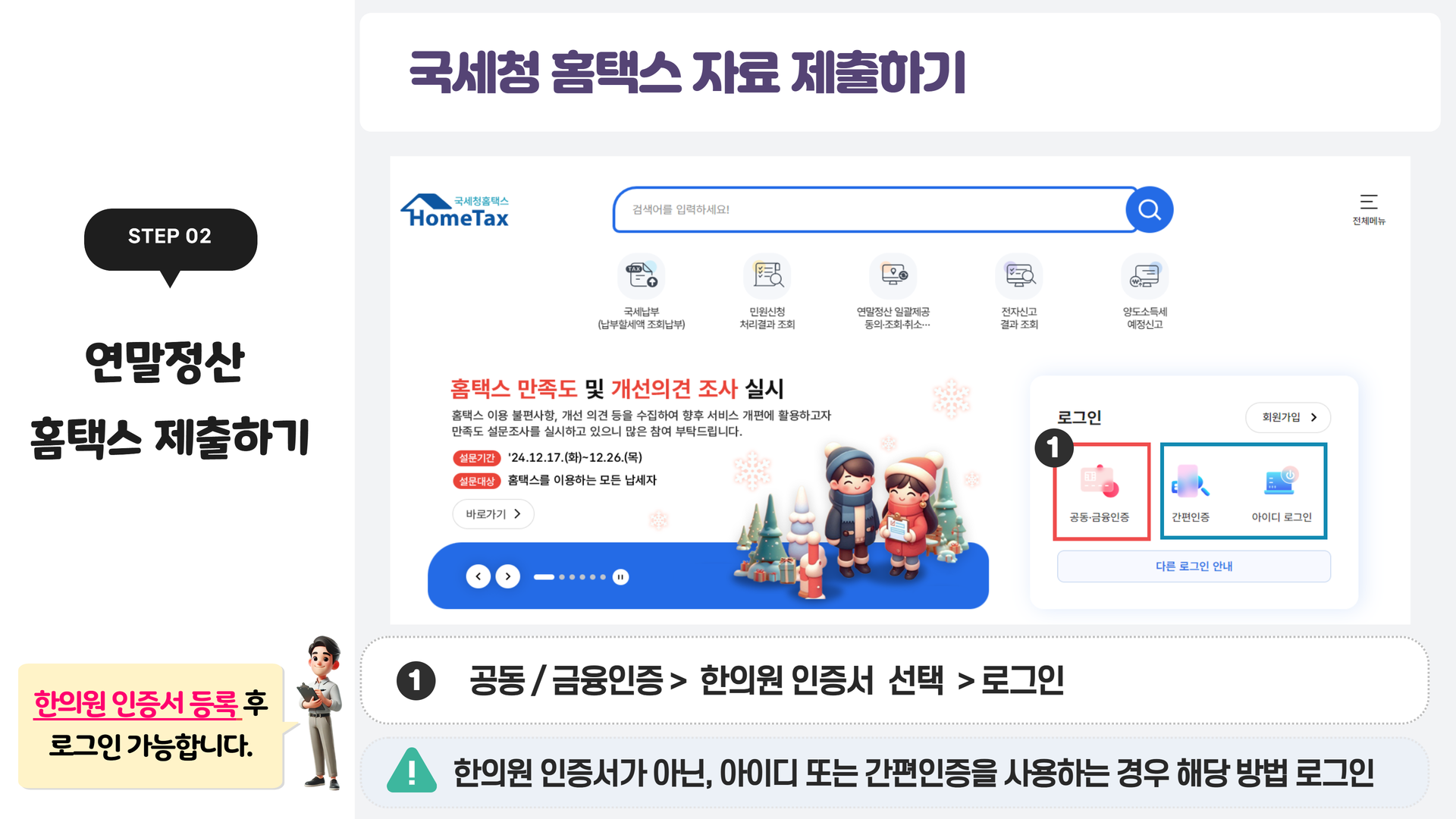Select 아이디 로그인 option
This screenshot has width=1456, height=819.
click(1281, 491)
